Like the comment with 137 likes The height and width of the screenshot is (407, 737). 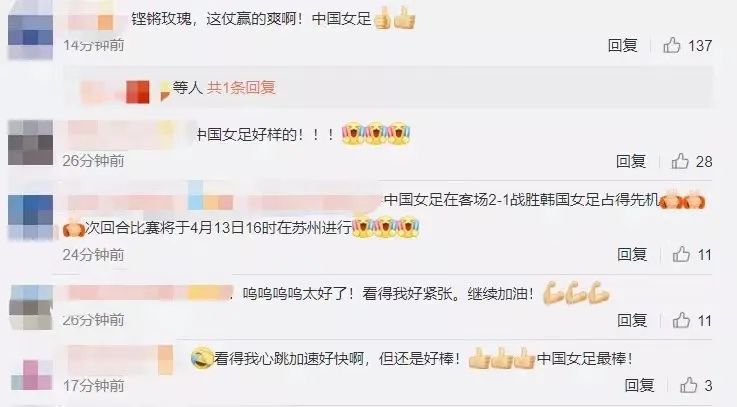[672, 45]
